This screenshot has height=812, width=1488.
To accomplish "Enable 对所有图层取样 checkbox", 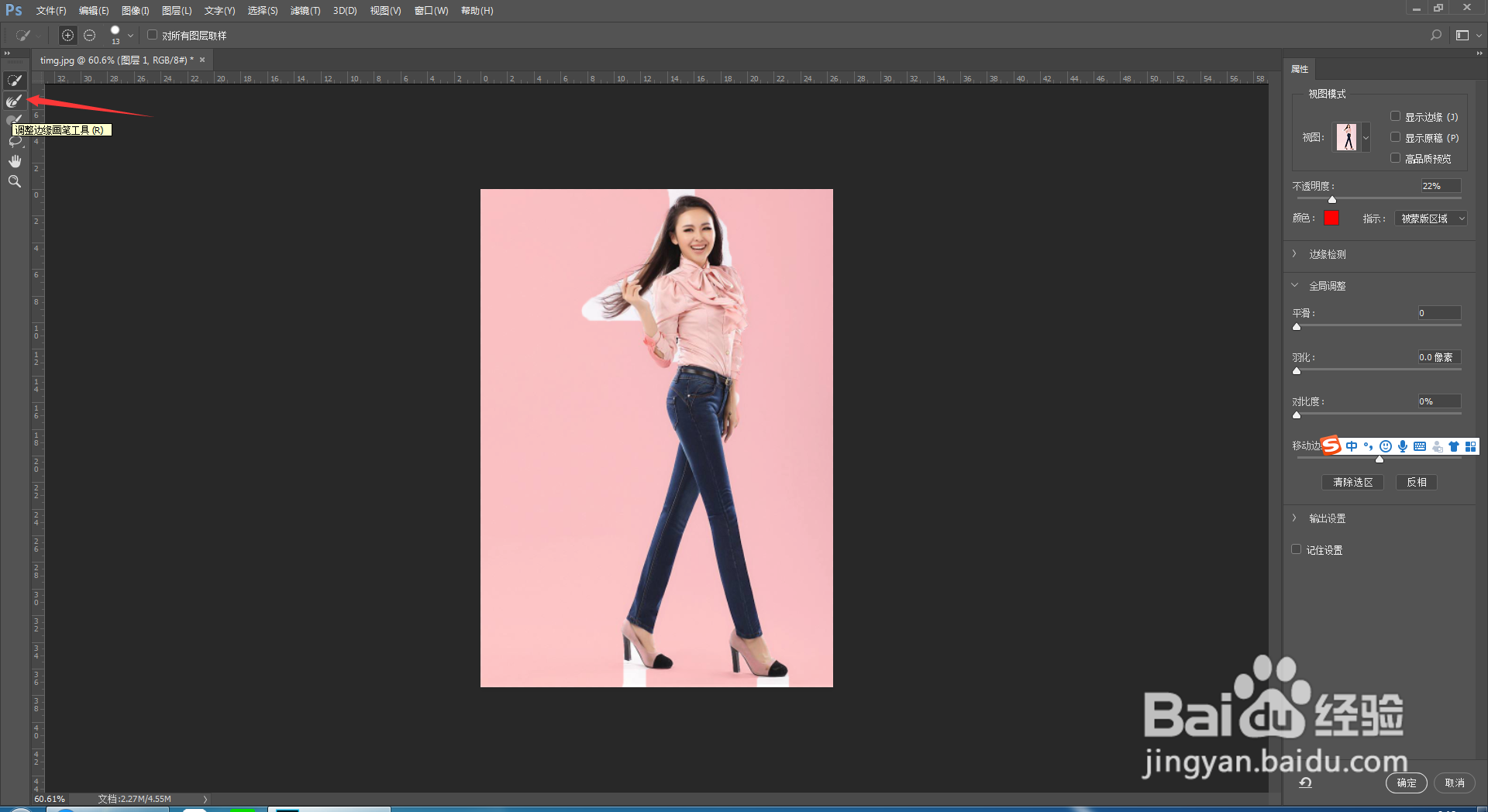I will coord(153,35).
